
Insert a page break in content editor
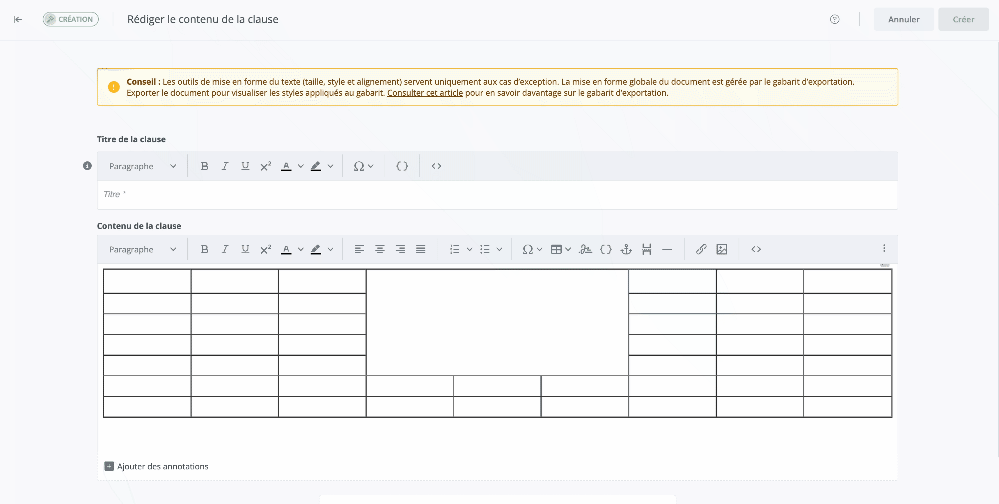coord(647,249)
